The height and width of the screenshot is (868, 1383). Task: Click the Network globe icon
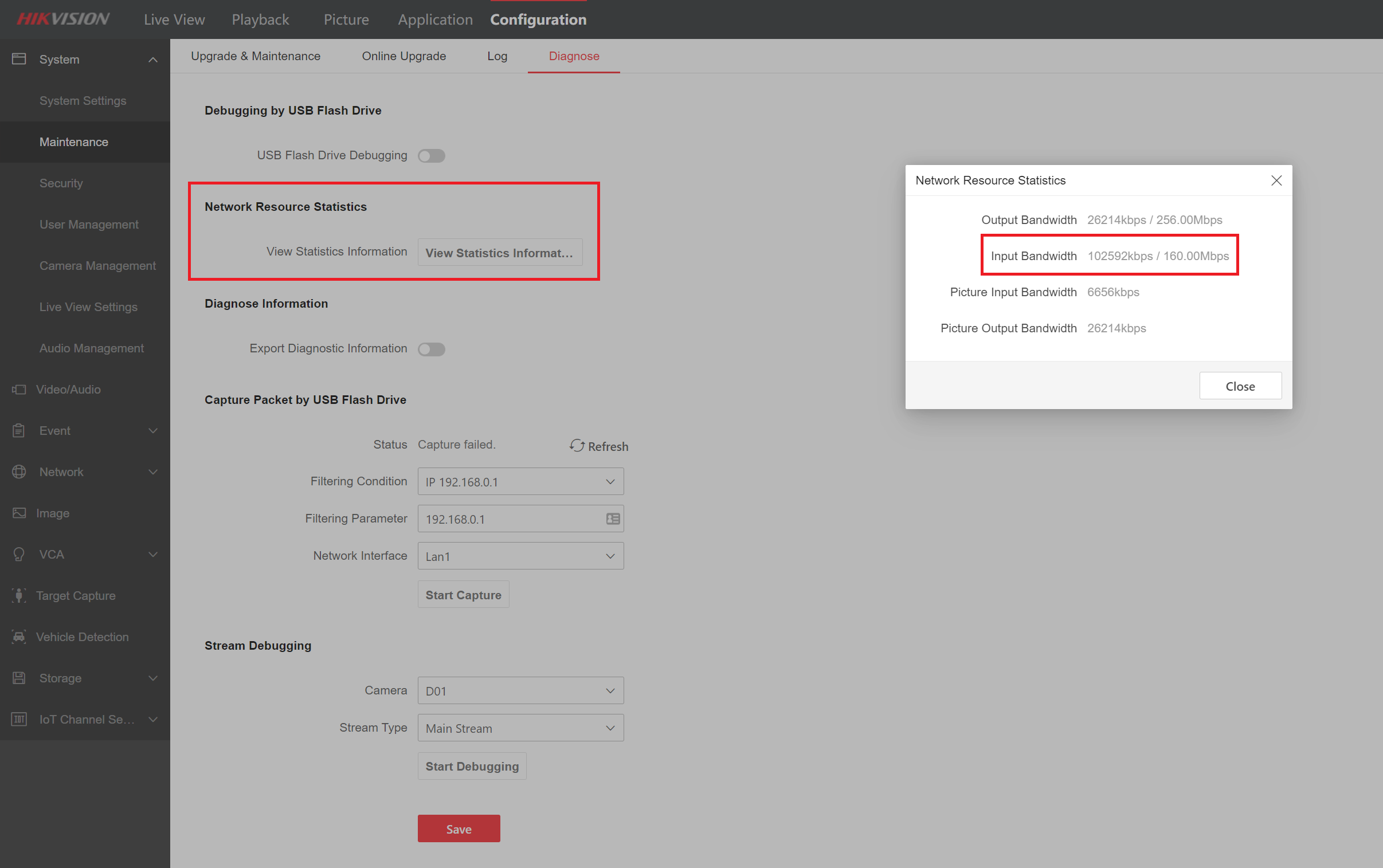(x=19, y=472)
